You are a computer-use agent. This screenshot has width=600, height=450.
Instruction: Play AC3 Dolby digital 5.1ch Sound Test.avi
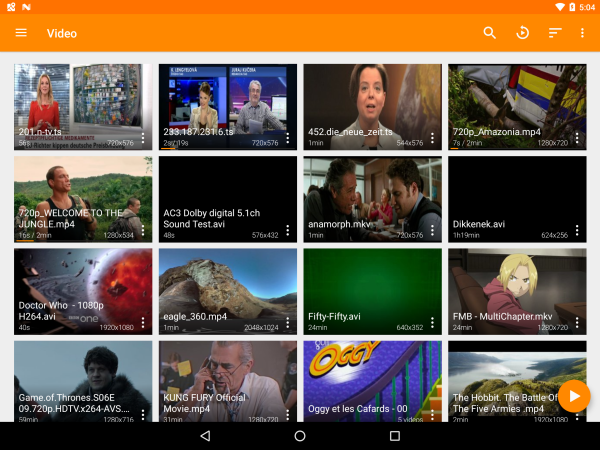pyautogui.click(x=228, y=199)
